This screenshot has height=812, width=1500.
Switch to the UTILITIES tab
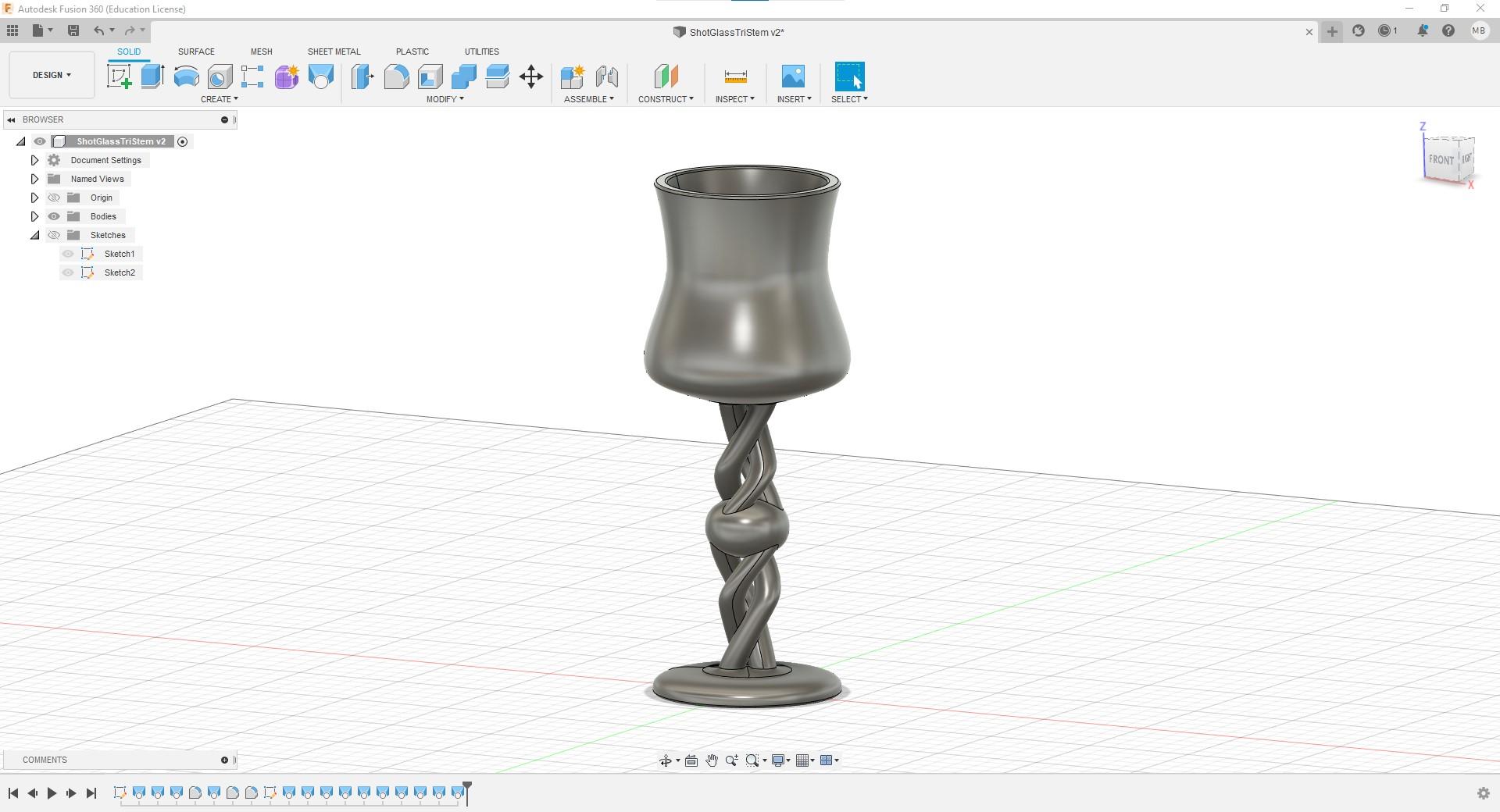tap(482, 52)
